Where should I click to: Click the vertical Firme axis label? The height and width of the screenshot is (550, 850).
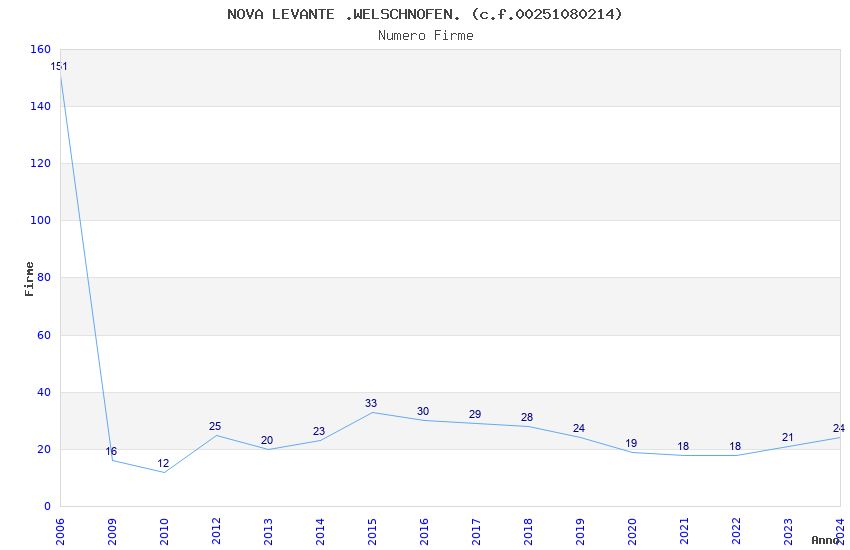coord(29,279)
